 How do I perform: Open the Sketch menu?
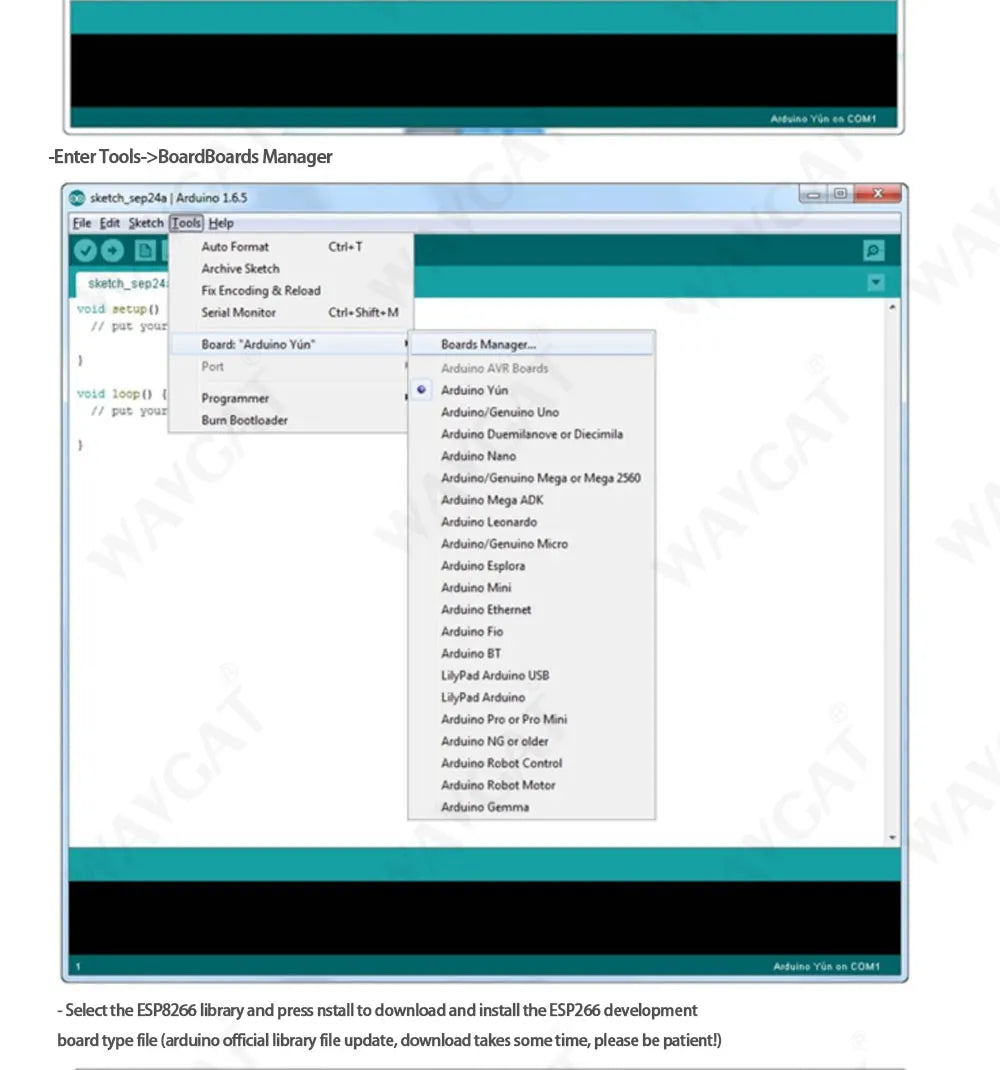tap(146, 223)
